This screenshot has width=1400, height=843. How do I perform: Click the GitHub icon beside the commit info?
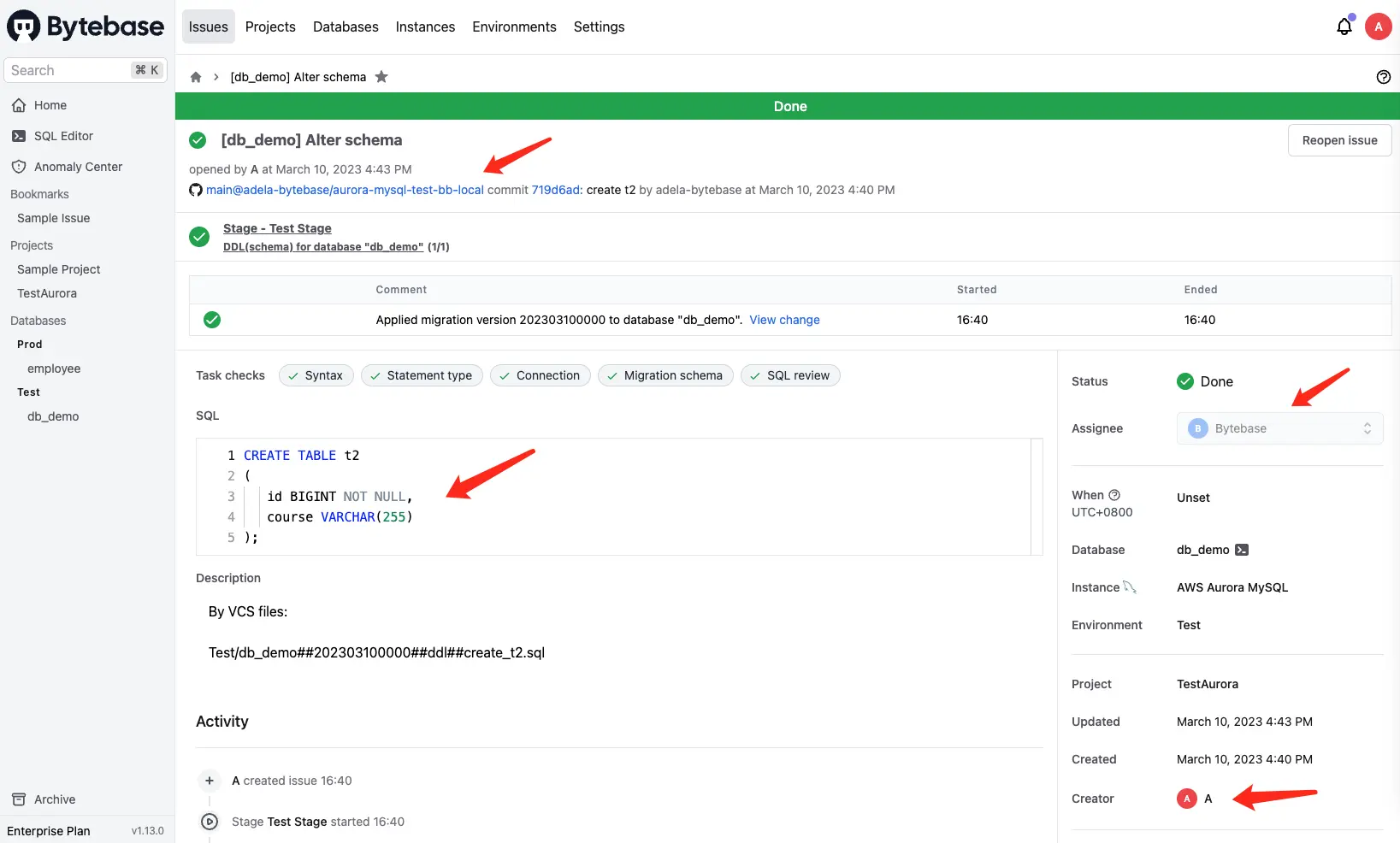[195, 190]
